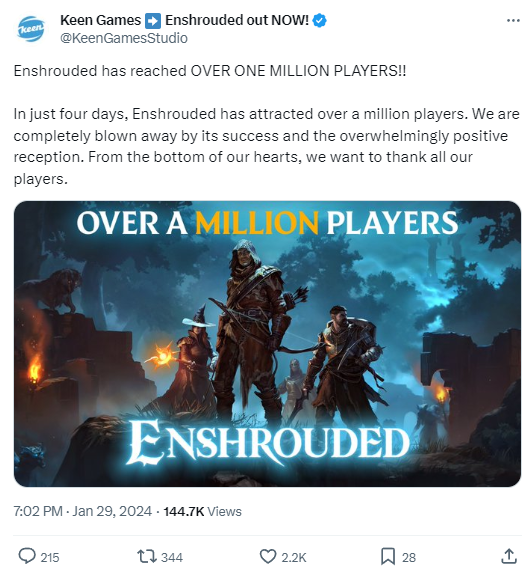Click the share upload icon

tap(509, 556)
